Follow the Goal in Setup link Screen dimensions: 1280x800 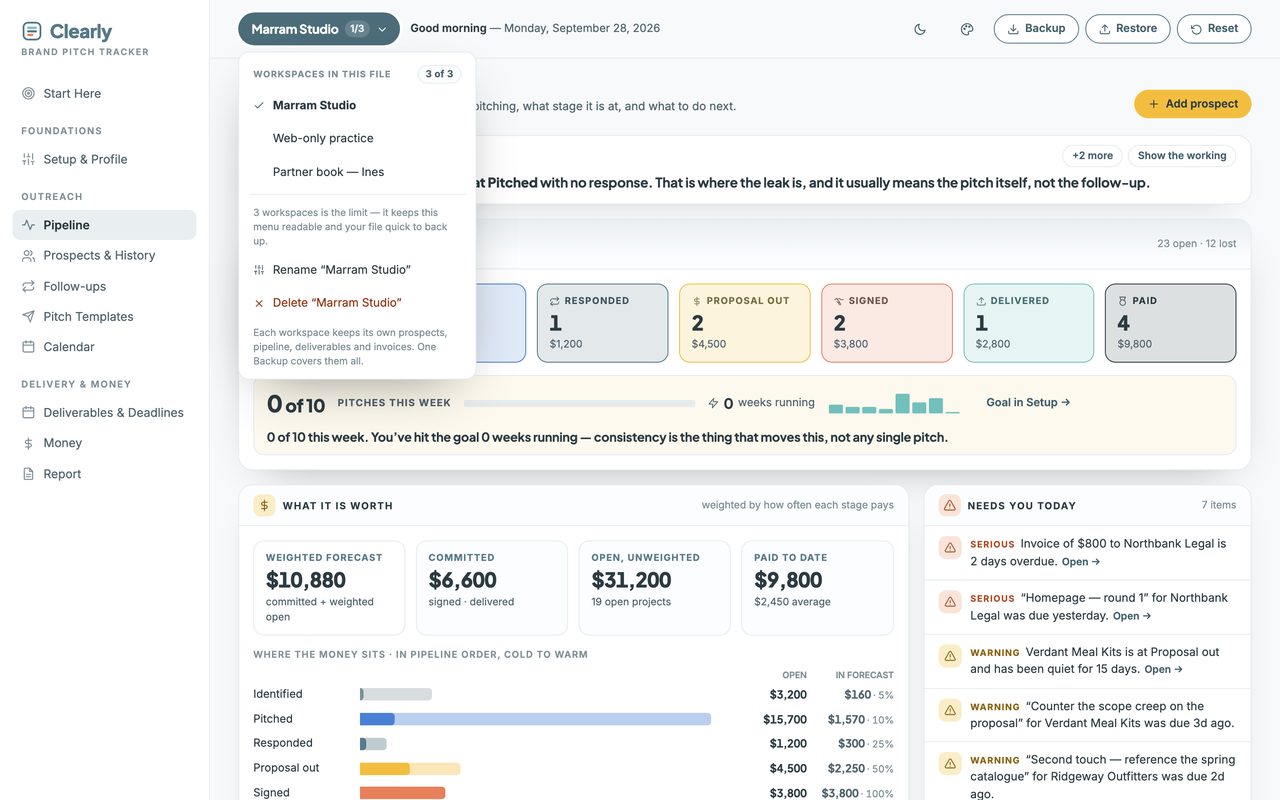pyautogui.click(x=1028, y=402)
